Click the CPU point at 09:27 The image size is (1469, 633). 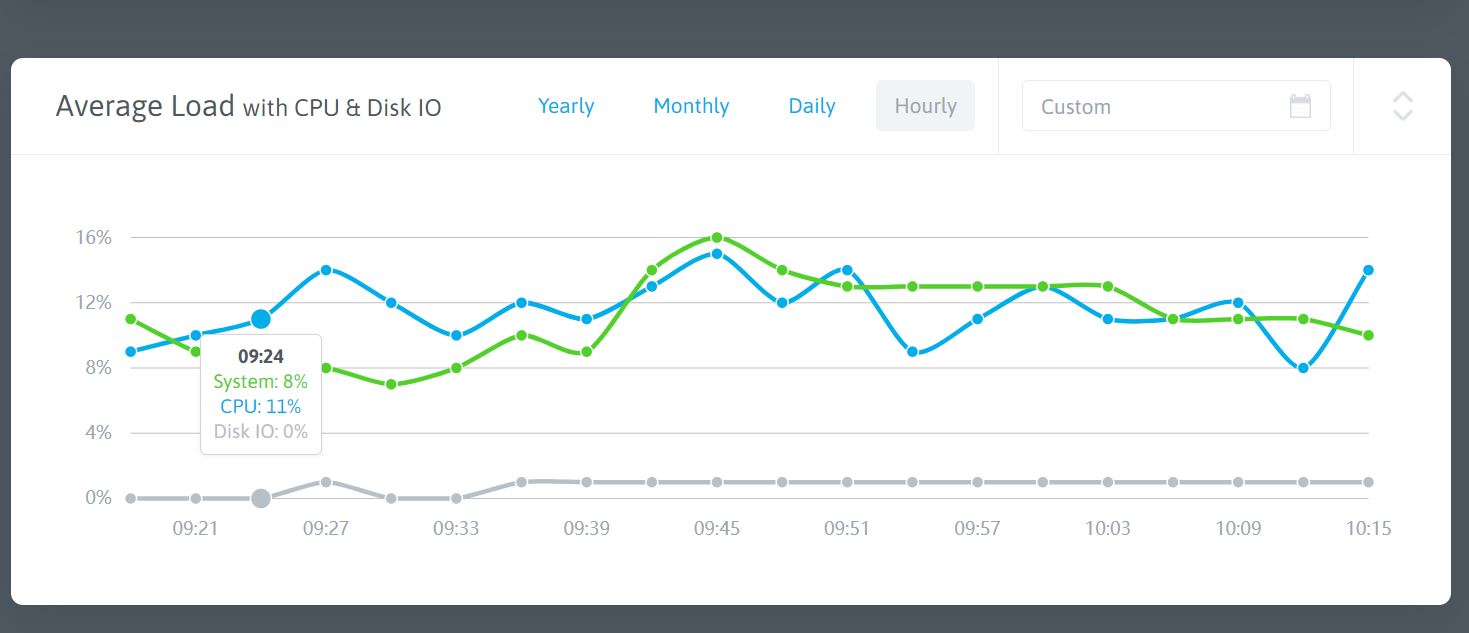326,270
